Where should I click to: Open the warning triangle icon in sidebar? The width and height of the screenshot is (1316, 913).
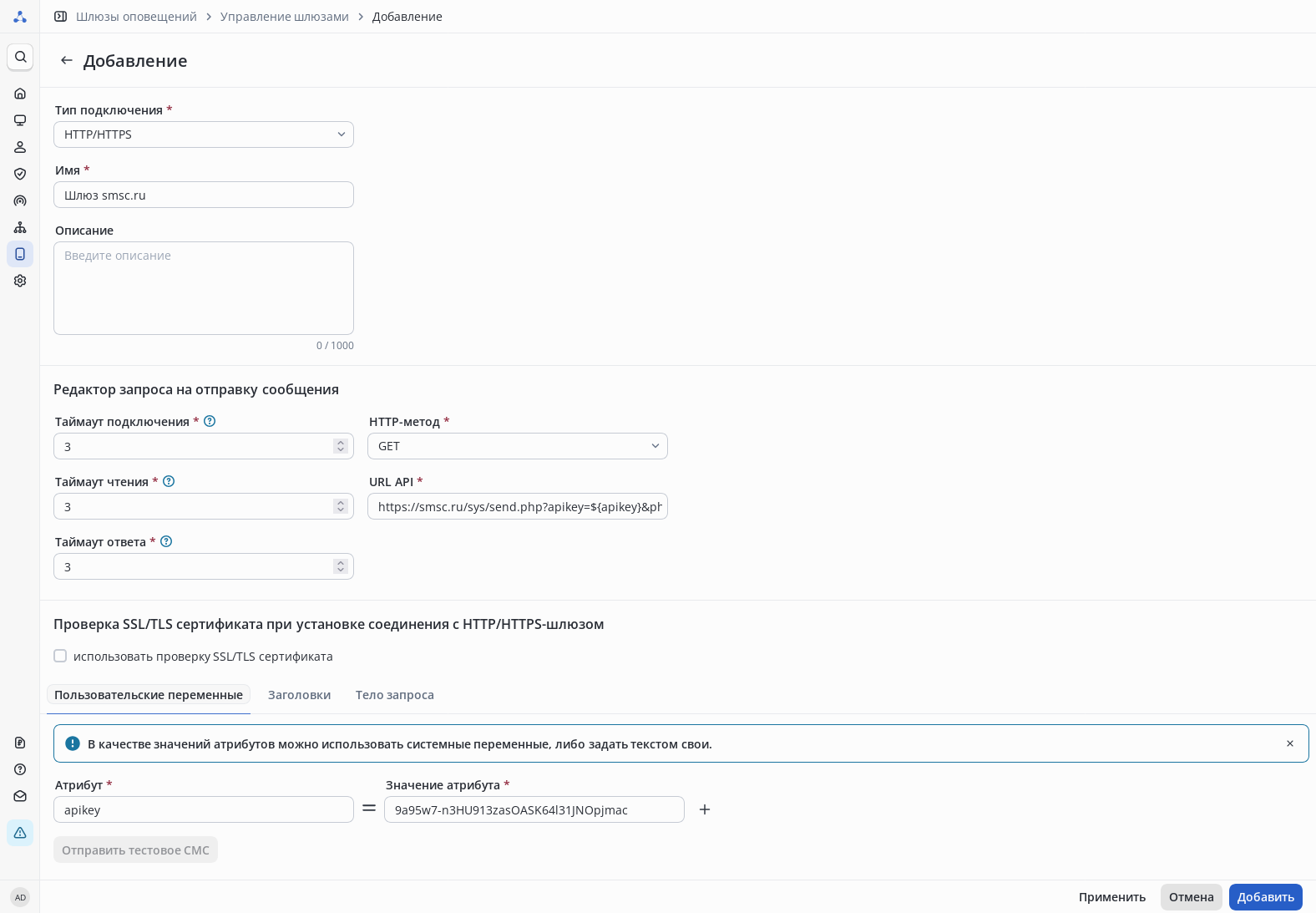click(20, 833)
